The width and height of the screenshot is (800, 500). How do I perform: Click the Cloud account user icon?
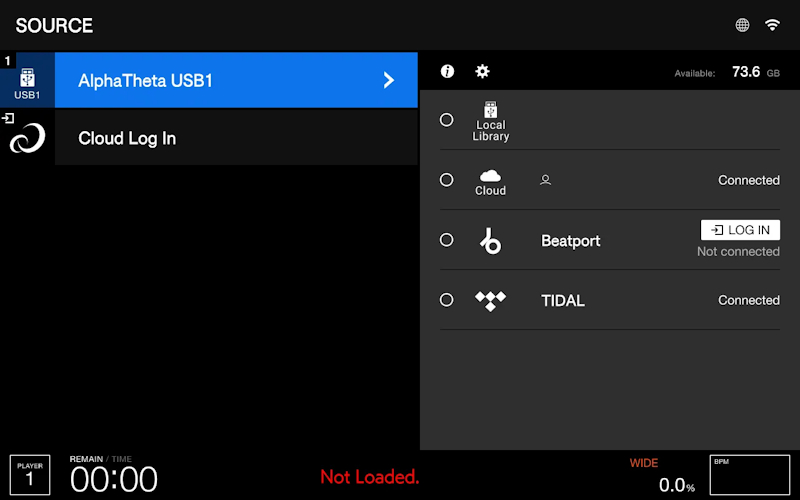coord(545,180)
